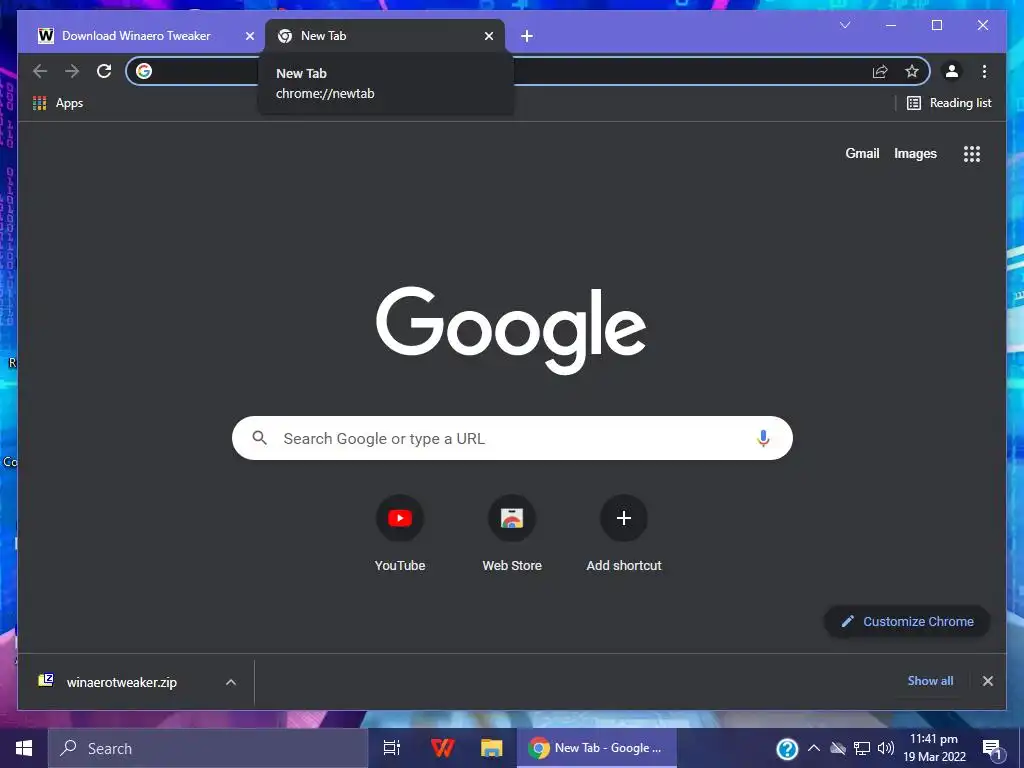The width and height of the screenshot is (1024, 768).
Task: Share this page icon in address bar
Action: pos(880,71)
